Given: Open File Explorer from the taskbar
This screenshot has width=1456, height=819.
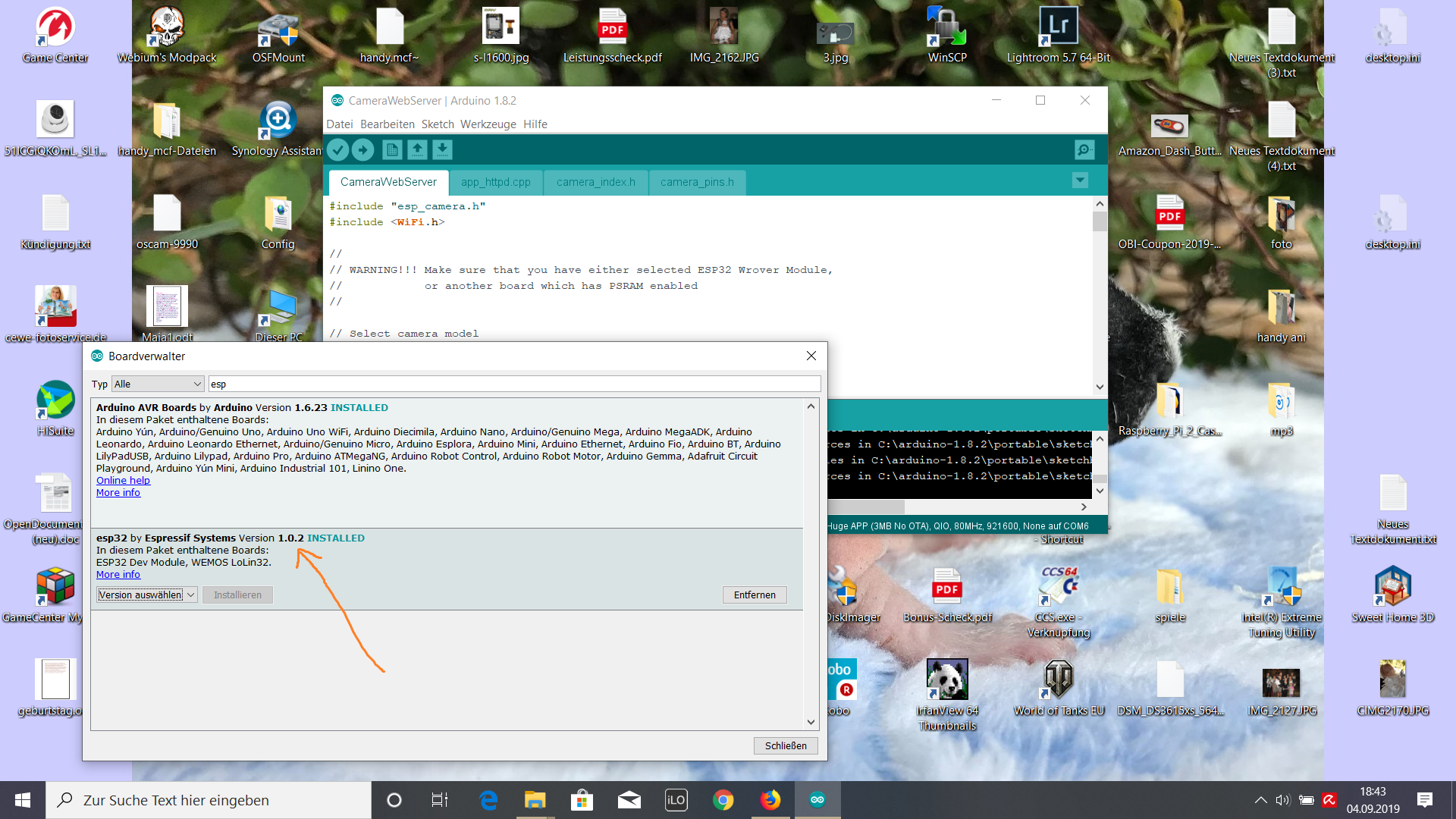Looking at the screenshot, I should pyautogui.click(x=535, y=800).
